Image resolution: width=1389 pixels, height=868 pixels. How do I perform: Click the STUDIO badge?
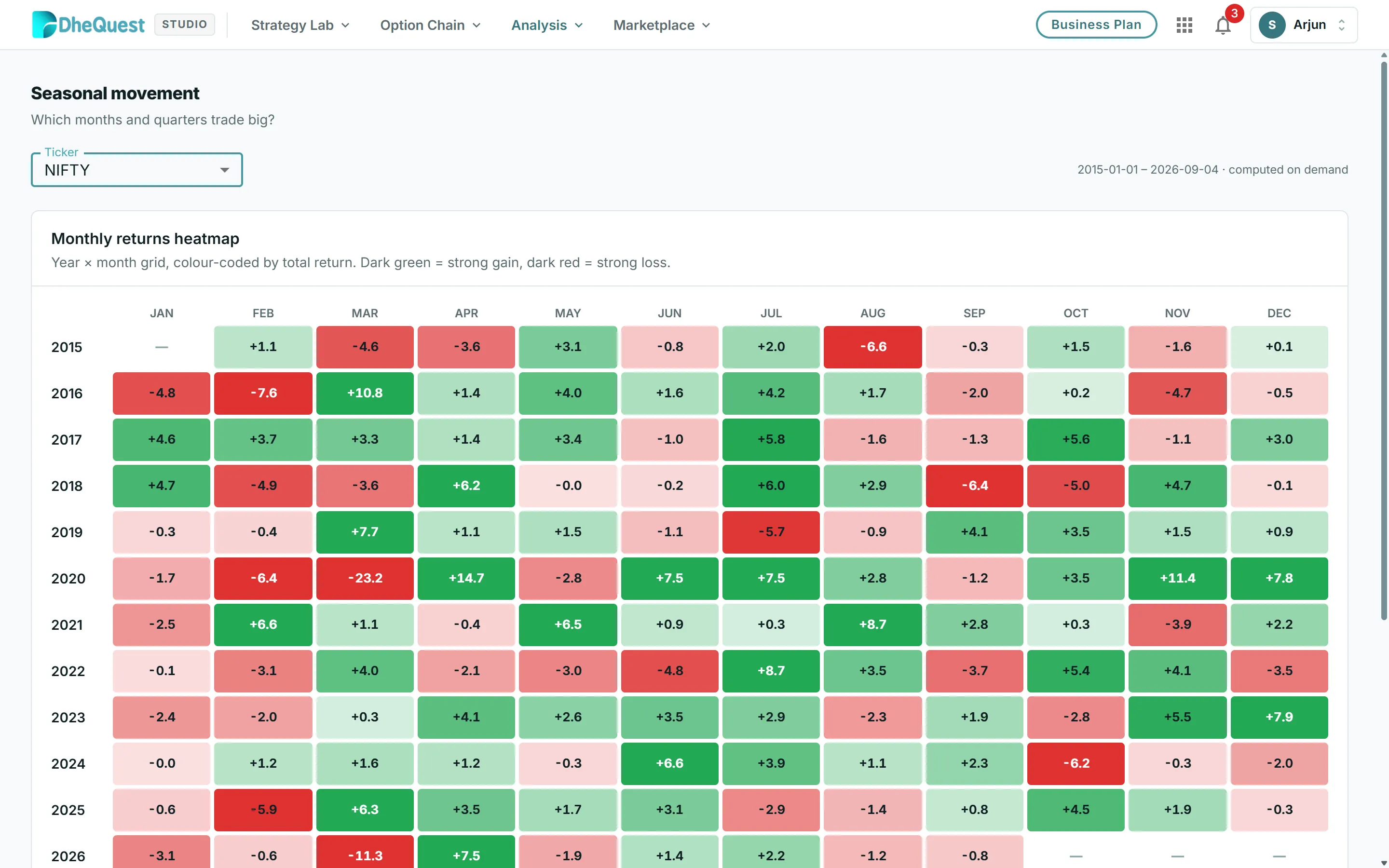184,24
